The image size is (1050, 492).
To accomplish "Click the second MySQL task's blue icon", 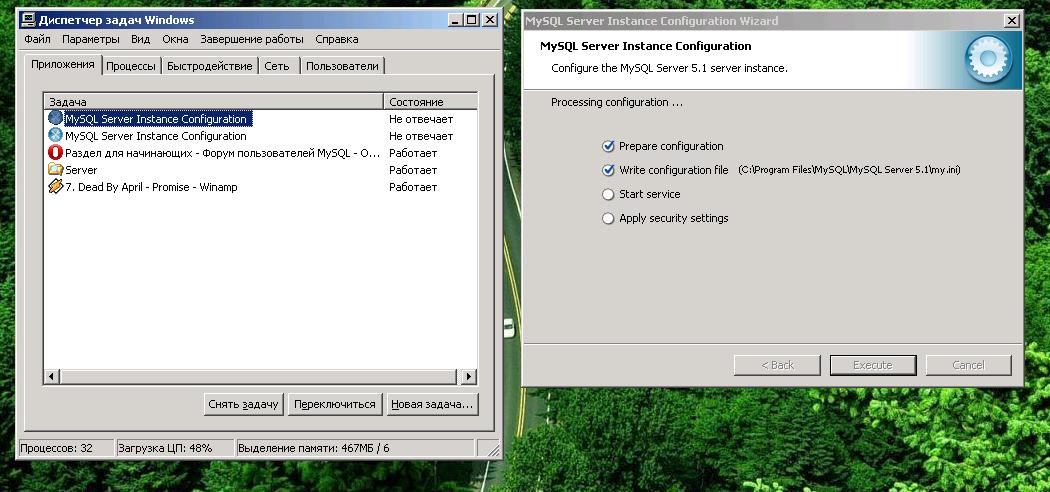I will point(55,135).
